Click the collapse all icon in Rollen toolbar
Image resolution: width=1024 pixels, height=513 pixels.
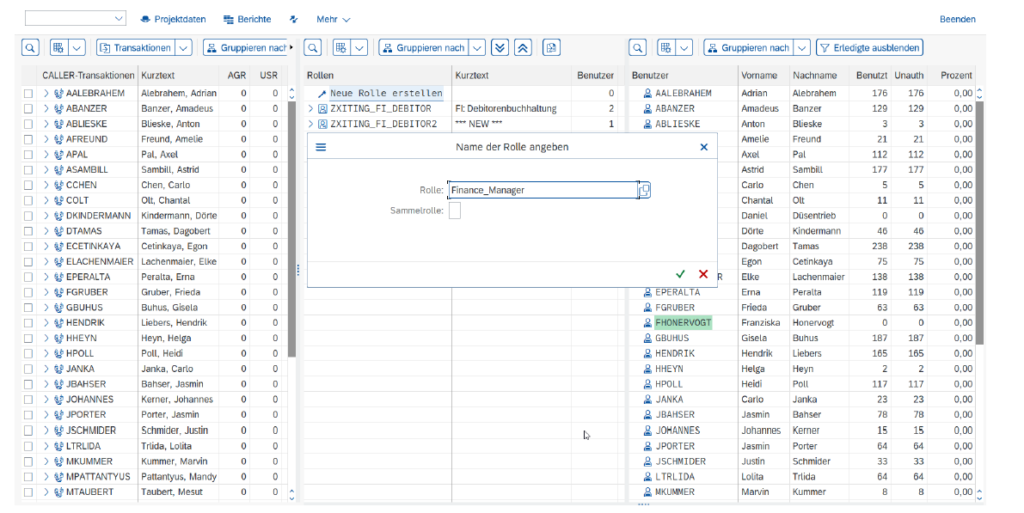(x=523, y=47)
